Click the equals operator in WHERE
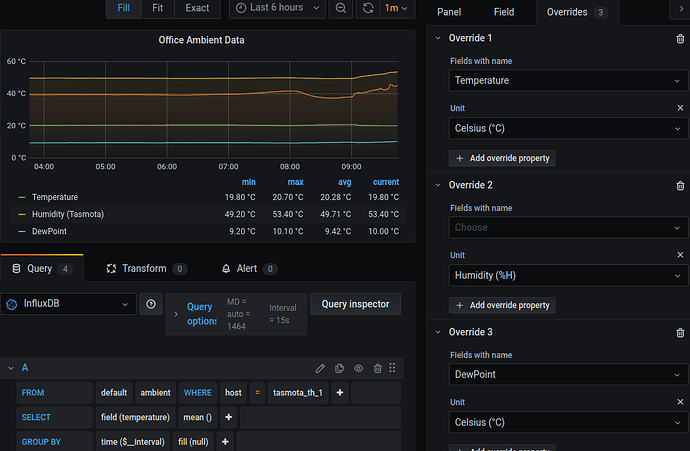690x451 pixels. (257, 393)
